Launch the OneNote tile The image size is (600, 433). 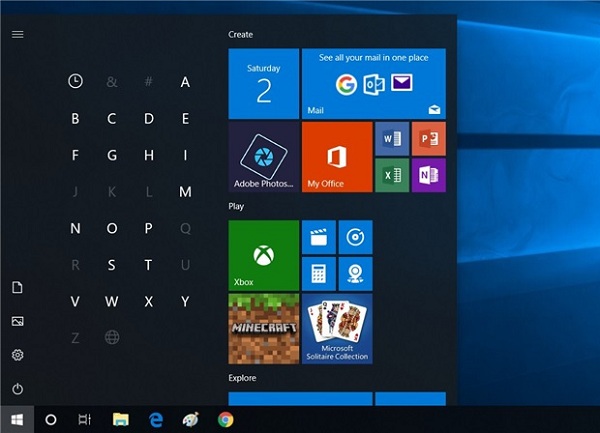click(428, 175)
